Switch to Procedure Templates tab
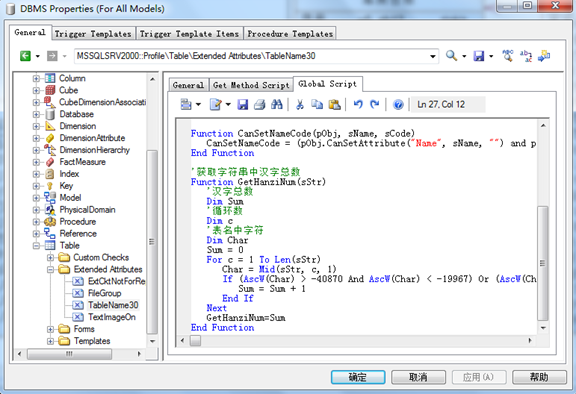576x394 pixels. coord(290,34)
